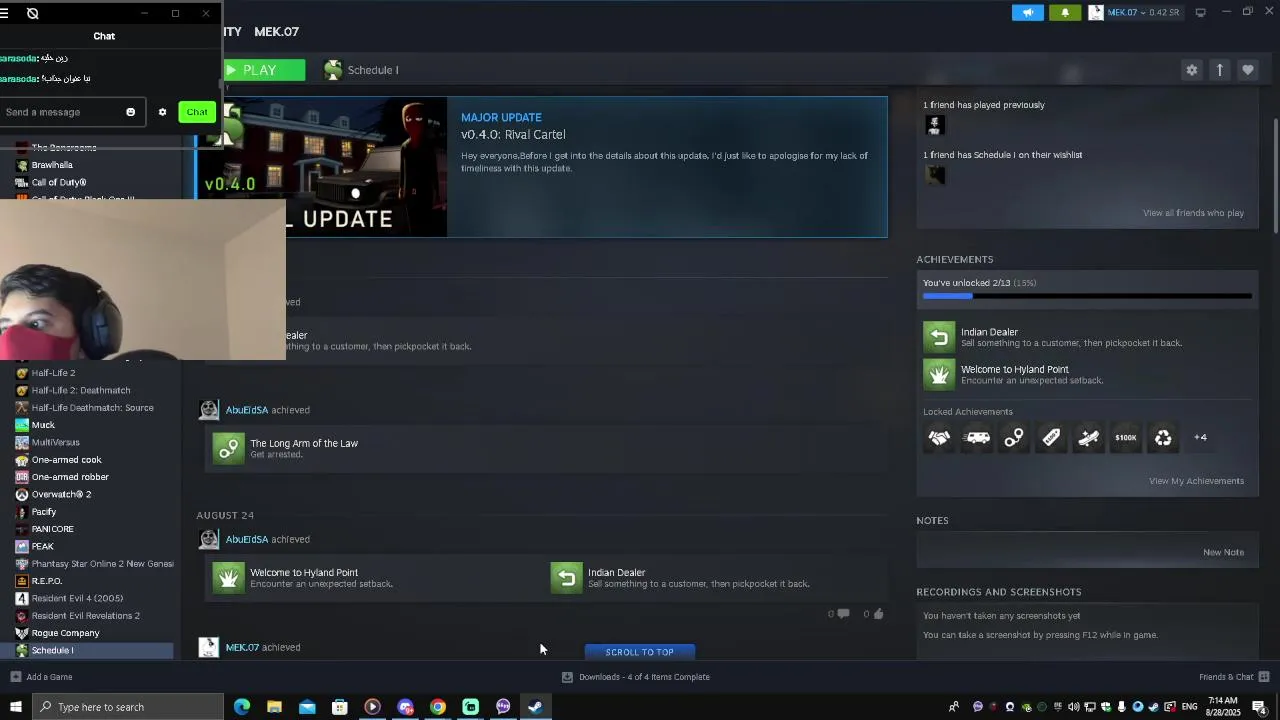The height and width of the screenshot is (720, 1280).
Task: Open Downloads status at the bottom
Action: 636,677
